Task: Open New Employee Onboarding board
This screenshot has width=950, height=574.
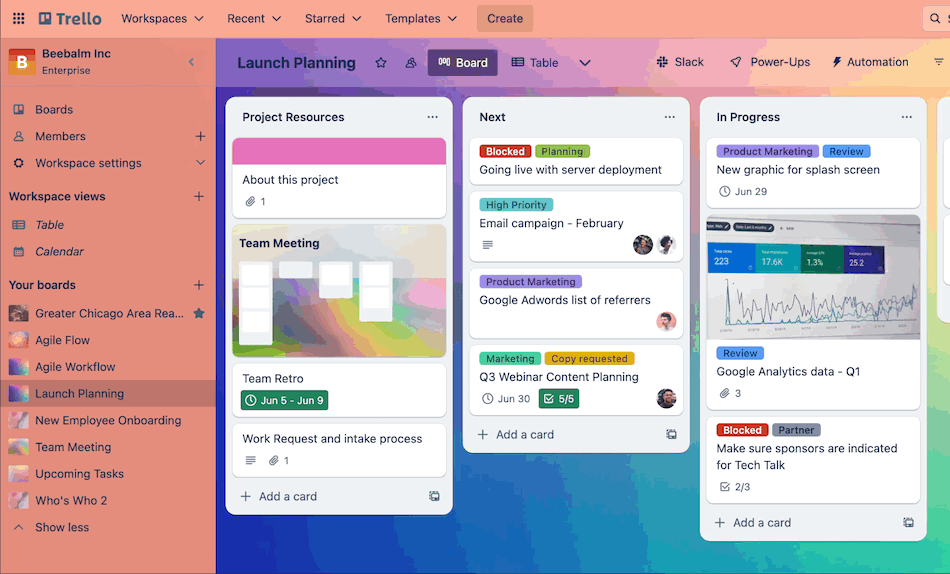Action: coord(108,420)
